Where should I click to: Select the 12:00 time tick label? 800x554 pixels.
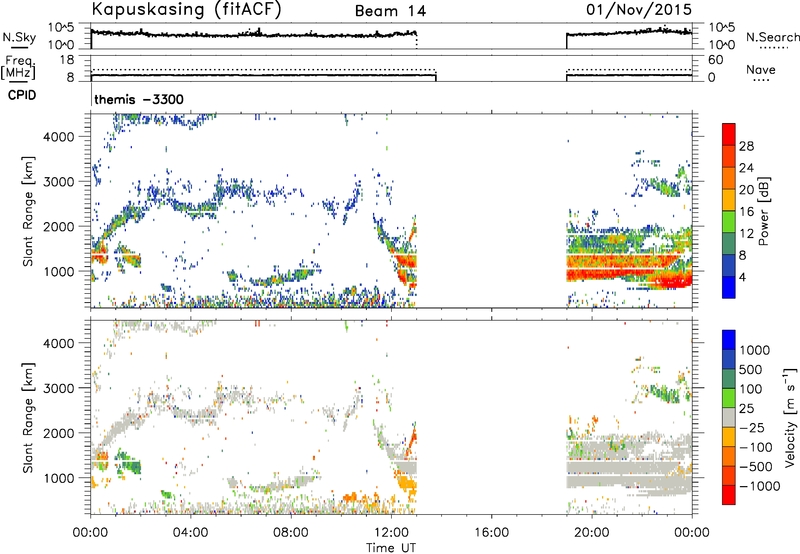click(x=391, y=533)
